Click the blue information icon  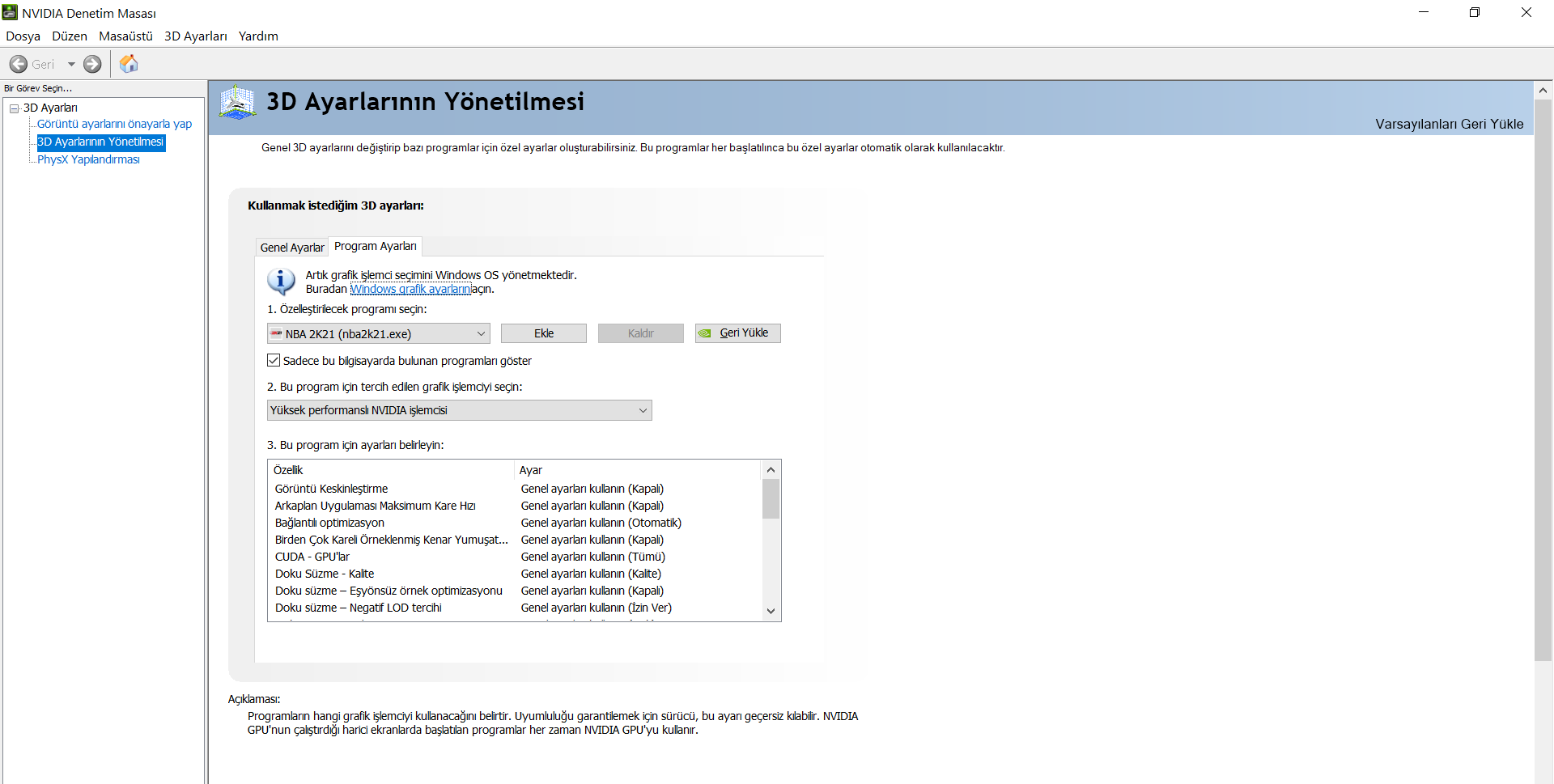click(x=281, y=281)
